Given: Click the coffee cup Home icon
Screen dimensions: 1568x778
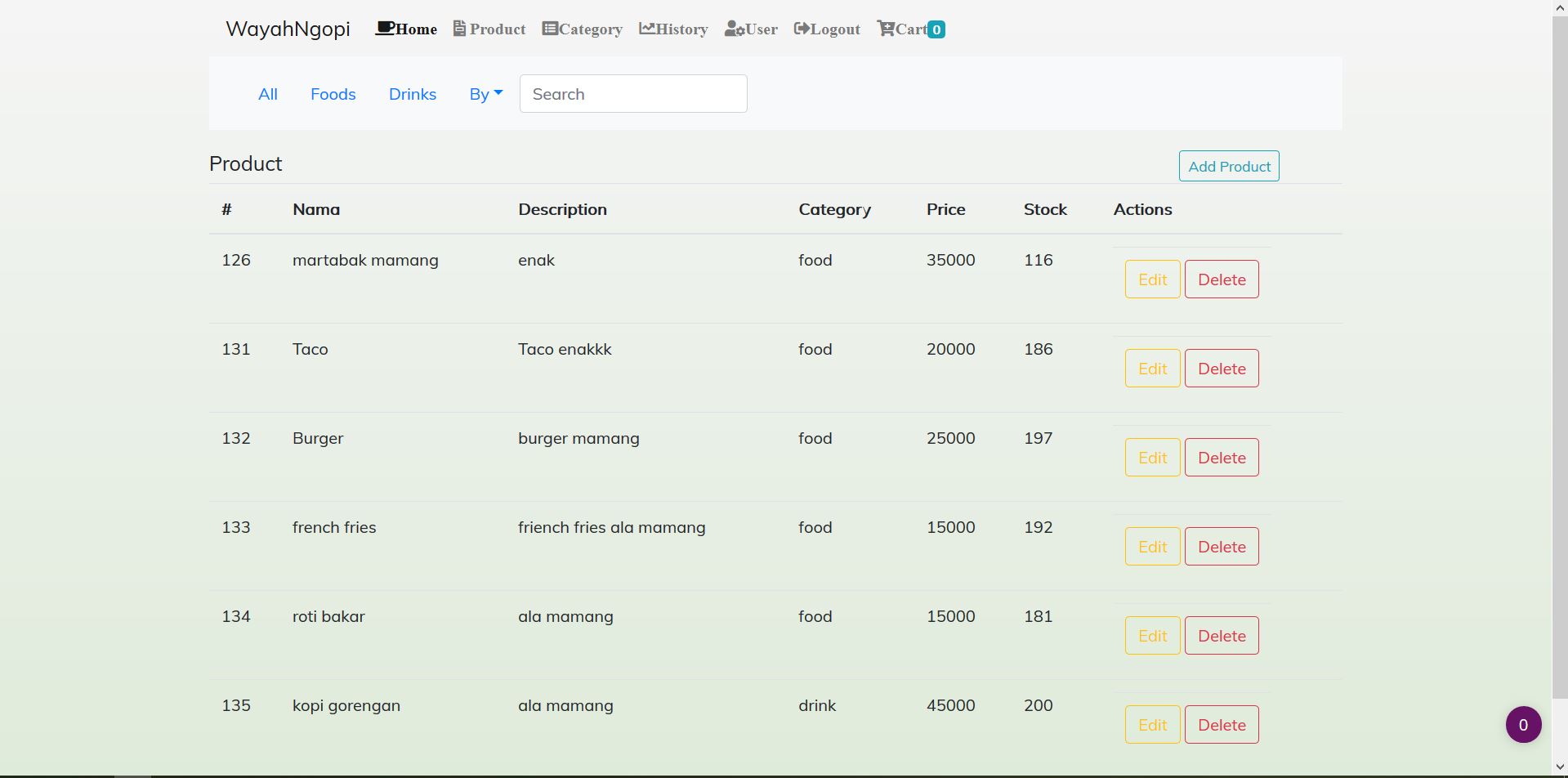Looking at the screenshot, I should point(385,29).
